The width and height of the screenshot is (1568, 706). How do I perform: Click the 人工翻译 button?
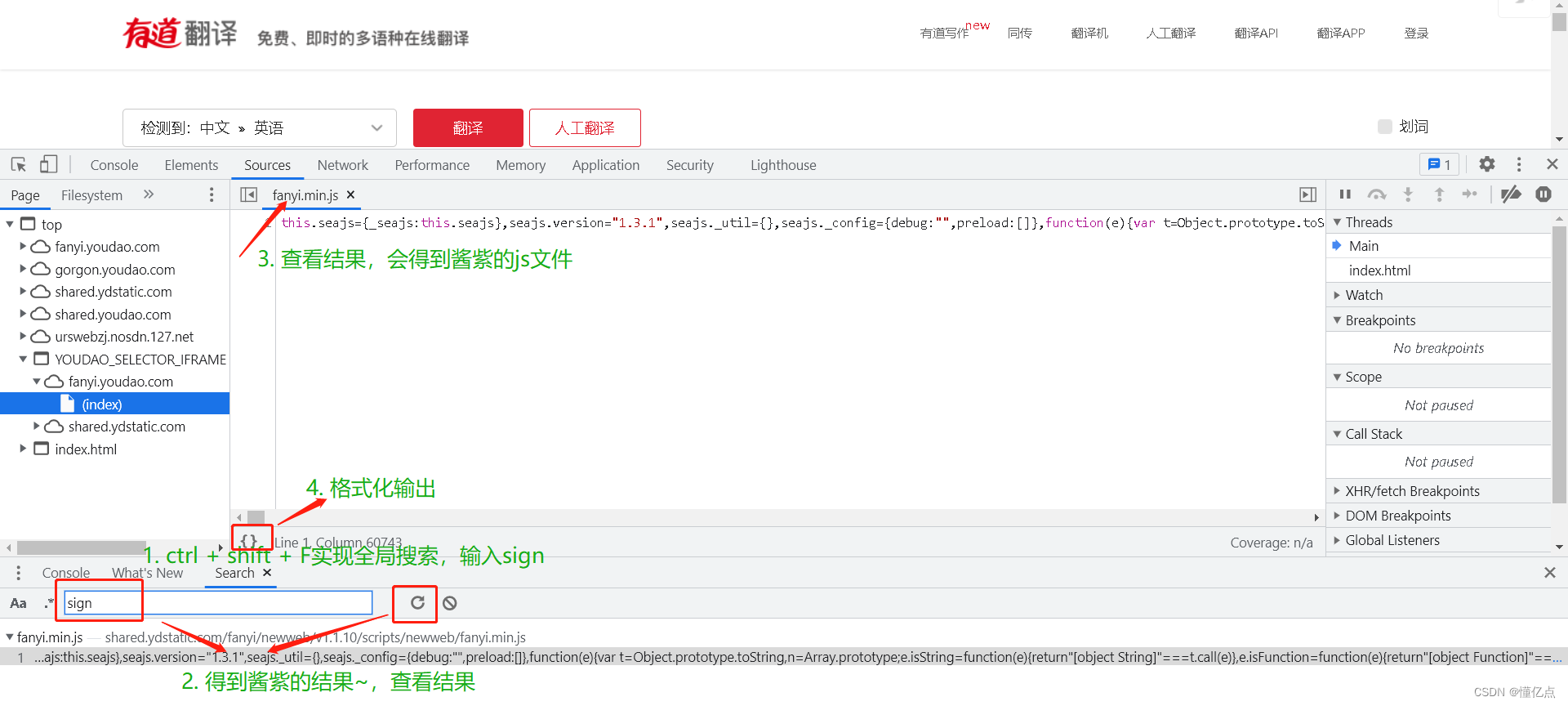[x=585, y=127]
